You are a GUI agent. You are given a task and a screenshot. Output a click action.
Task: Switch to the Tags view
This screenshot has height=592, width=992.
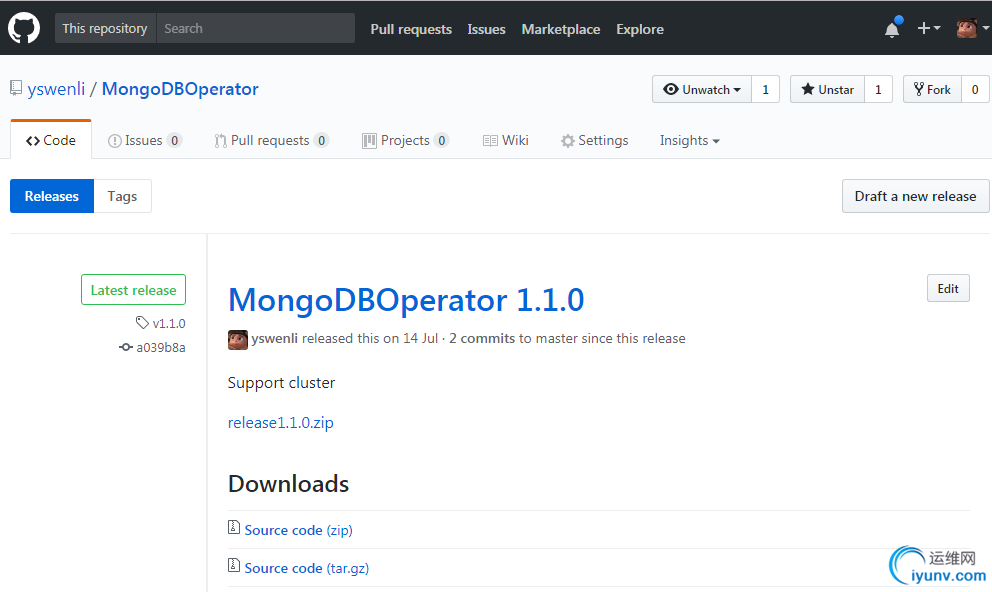click(122, 196)
